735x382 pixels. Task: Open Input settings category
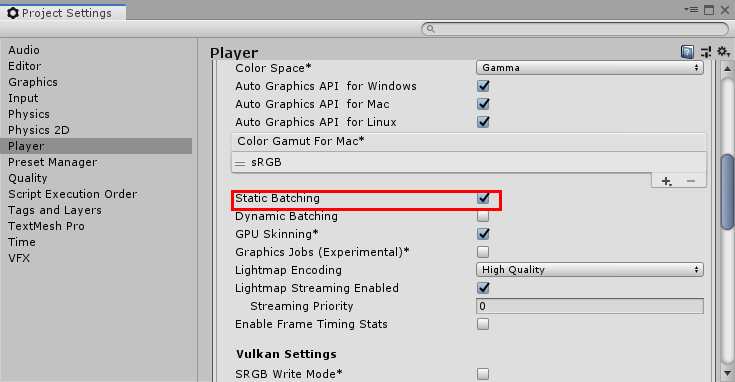click(x=23, y=98)
